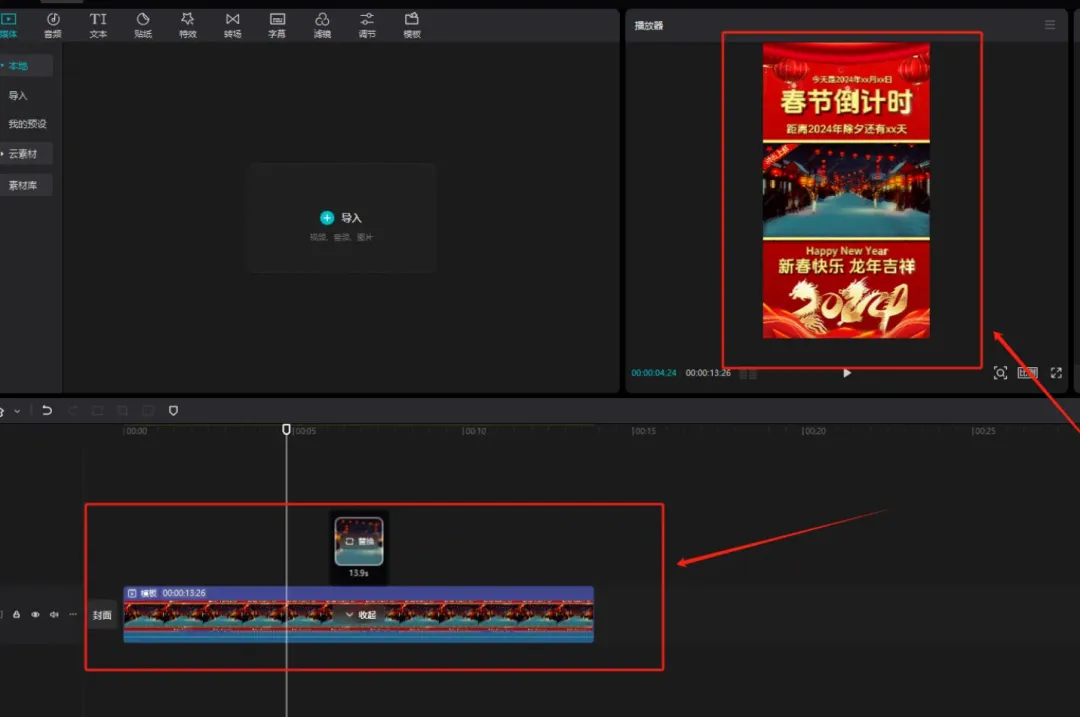Click 替换 replace on the clip thumbnail
This screenshot has width=1080, height=717.
(x=359, y=541)
